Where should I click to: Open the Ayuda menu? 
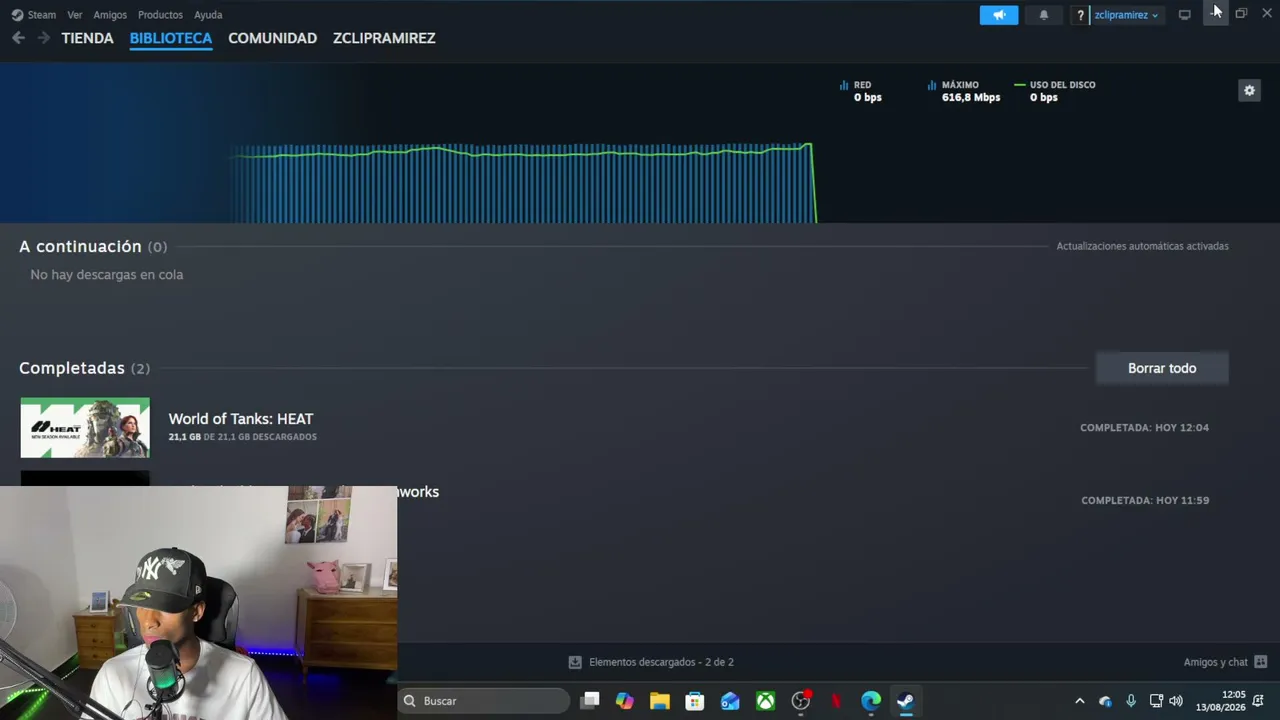pyautogui.click(x=208, y=15)
